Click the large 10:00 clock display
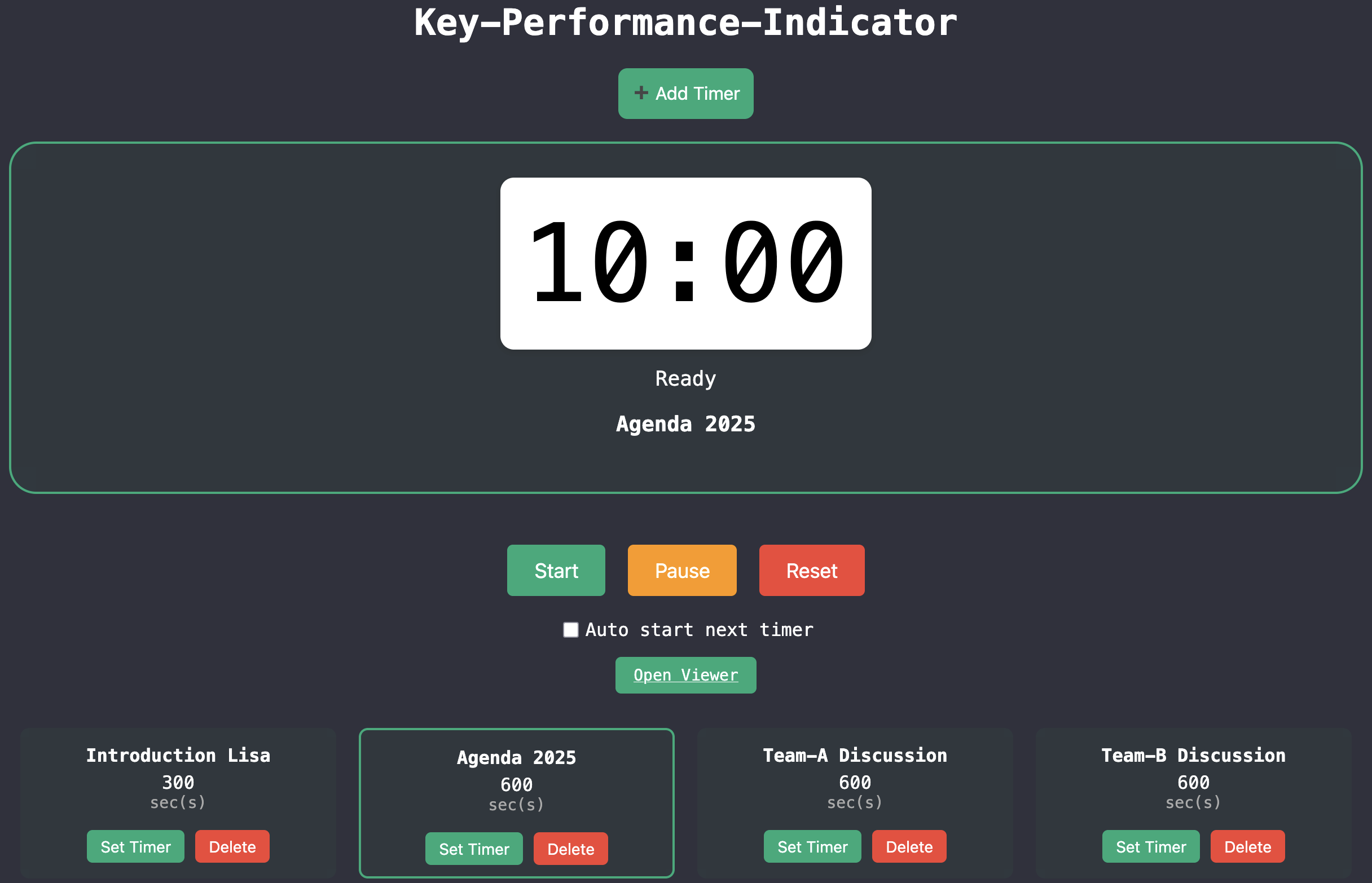The height and width of the screenshot is (883, 1372). (685, 264)
